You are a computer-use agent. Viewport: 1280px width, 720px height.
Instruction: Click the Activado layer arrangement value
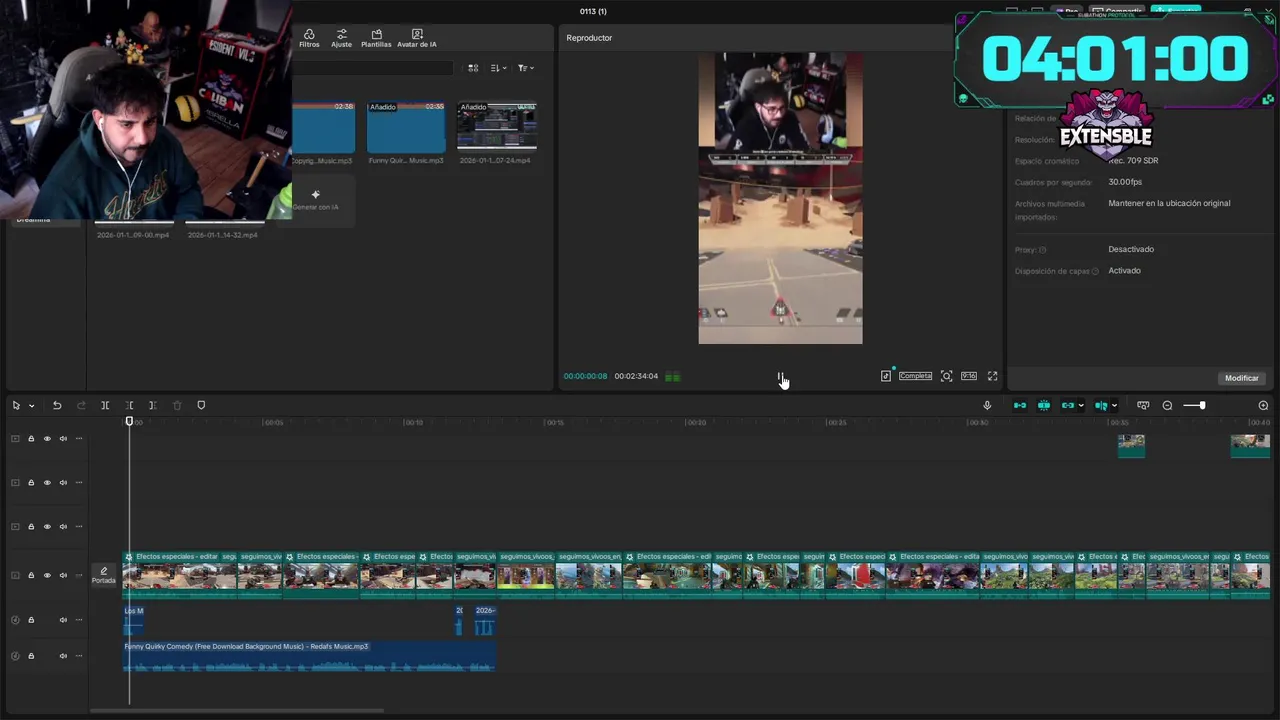point(1124,270)
